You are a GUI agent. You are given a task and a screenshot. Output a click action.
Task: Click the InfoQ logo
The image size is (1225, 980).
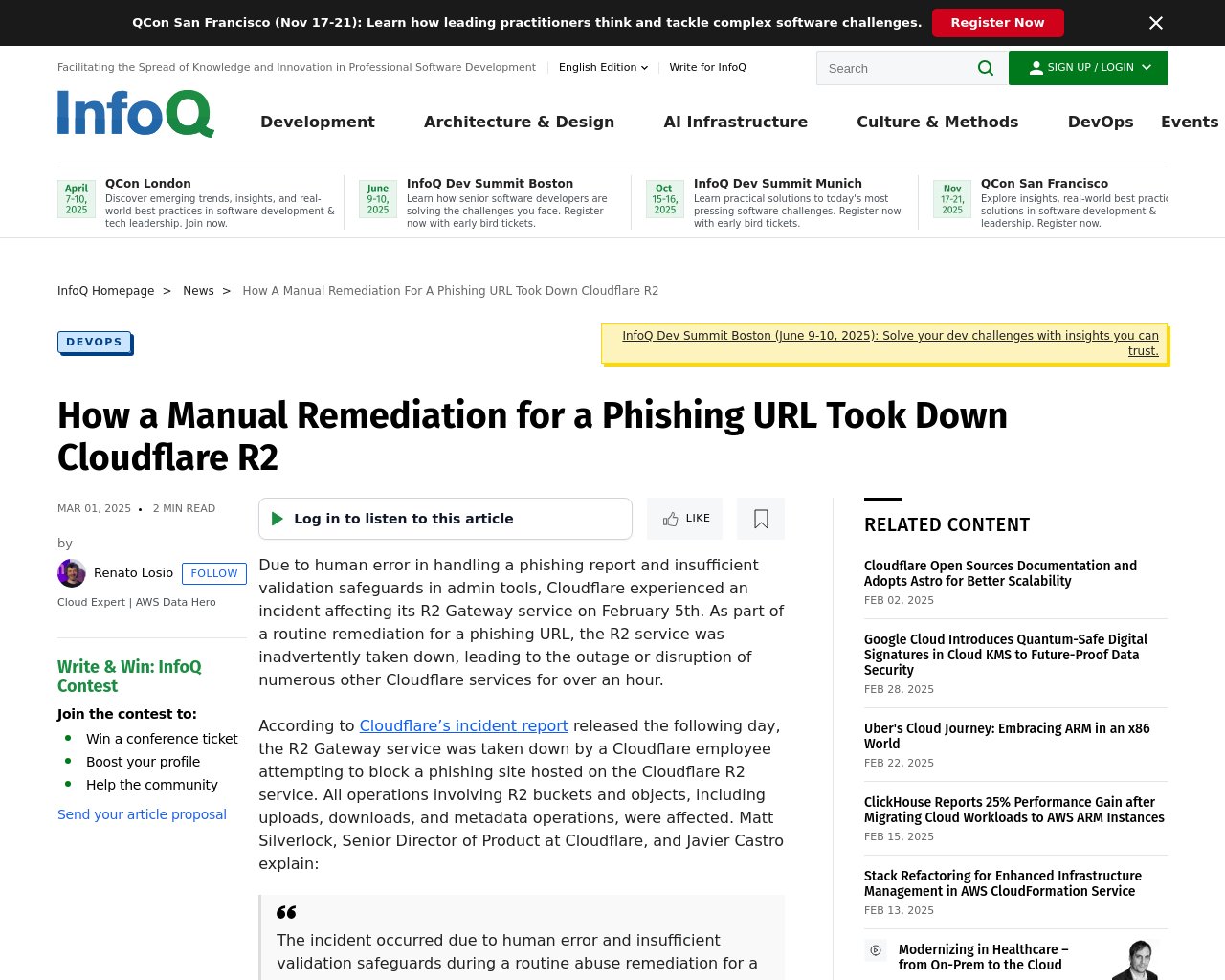(x=136, y=114)
